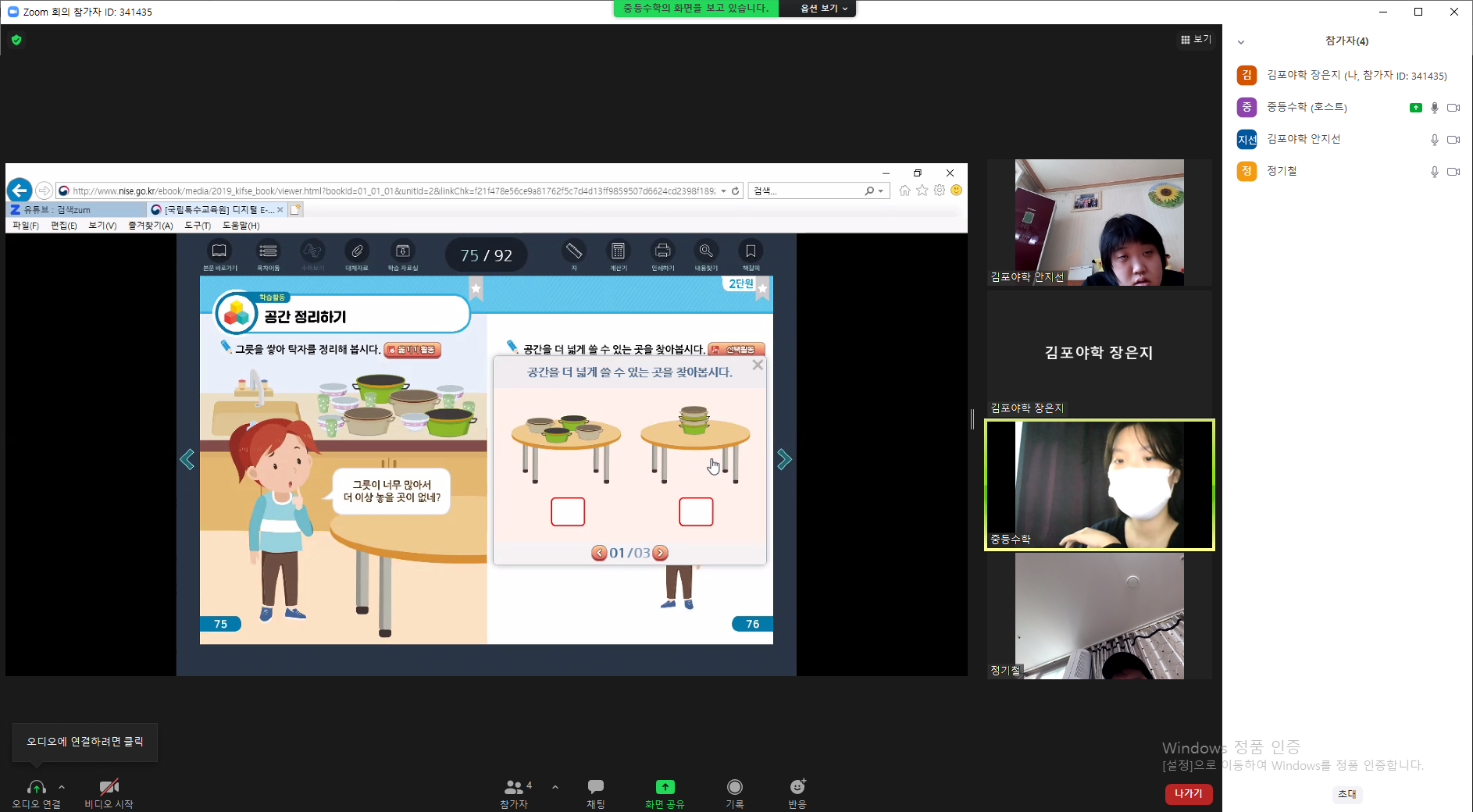Open the ebook table of contents icon
Viewport: 1473px width, 812px height.
(268, 251)
